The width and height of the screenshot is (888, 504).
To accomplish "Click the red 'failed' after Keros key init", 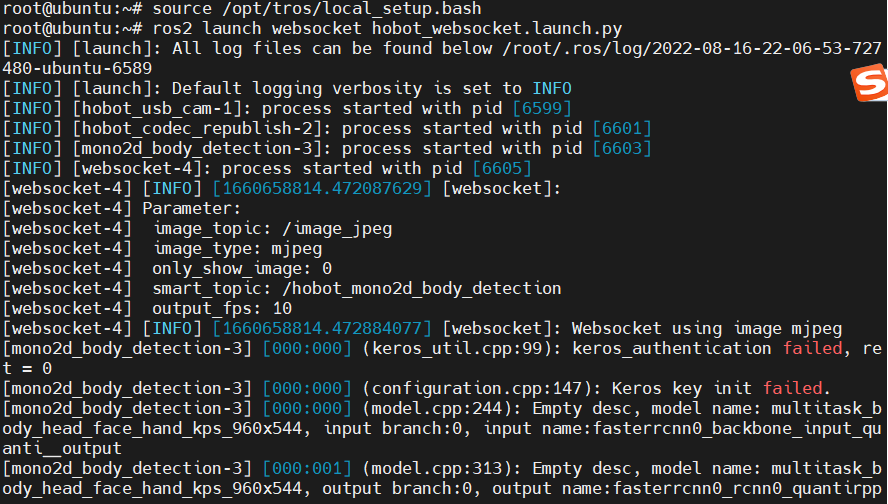I will 793,388.
